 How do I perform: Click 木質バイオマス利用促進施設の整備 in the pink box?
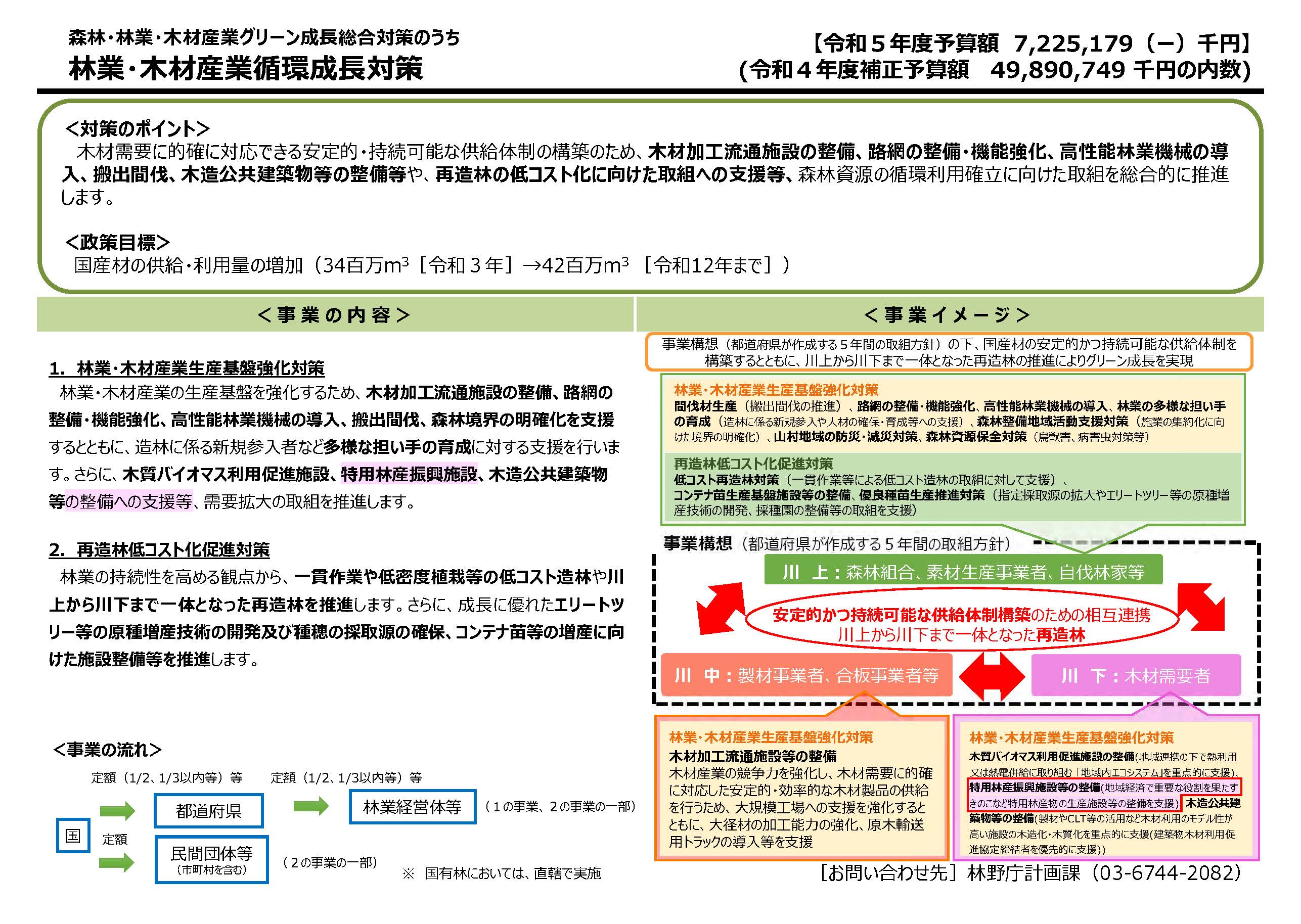pos(1051,757)
